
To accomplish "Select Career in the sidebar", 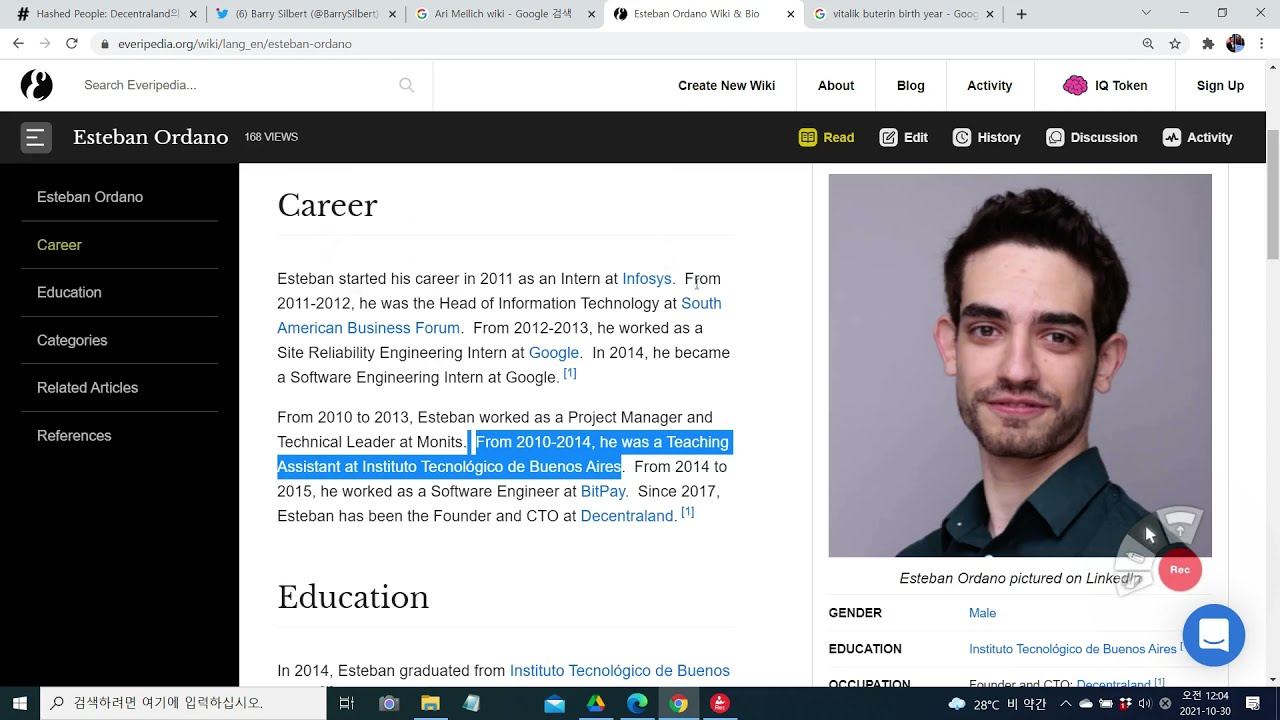I will pyautogui.click(x=59, y=245).
